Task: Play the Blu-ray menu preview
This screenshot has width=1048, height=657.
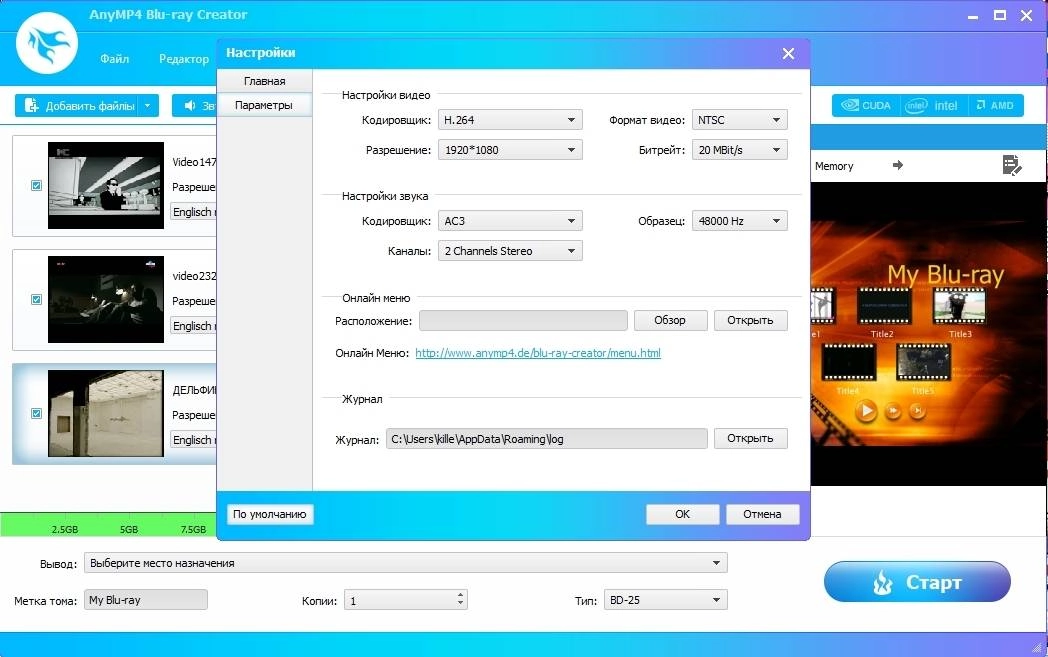Action: [866, 410]
